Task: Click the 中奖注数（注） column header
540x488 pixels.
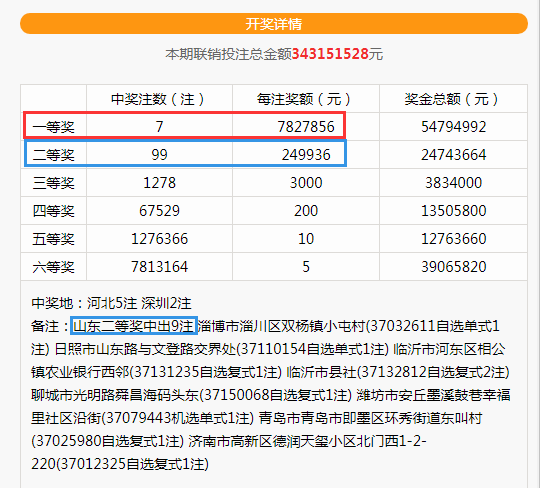Action: click(x=159, y=99)
